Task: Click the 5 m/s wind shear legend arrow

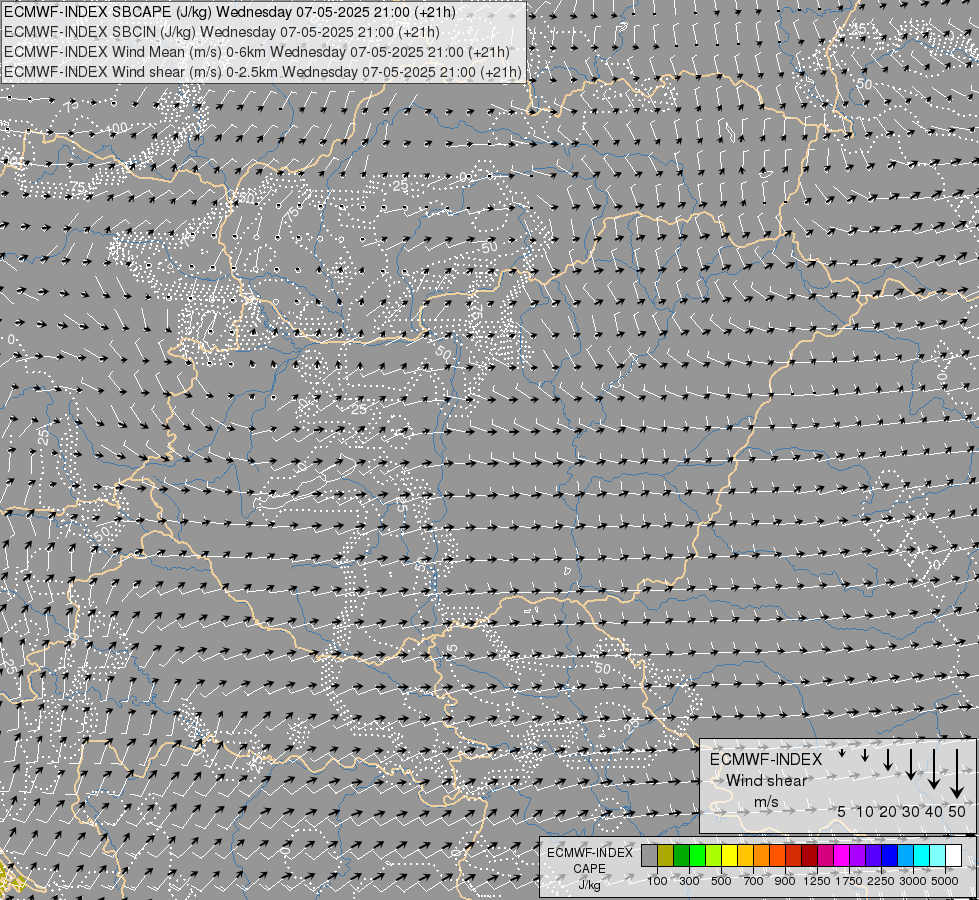Action: tap(842, 753)
